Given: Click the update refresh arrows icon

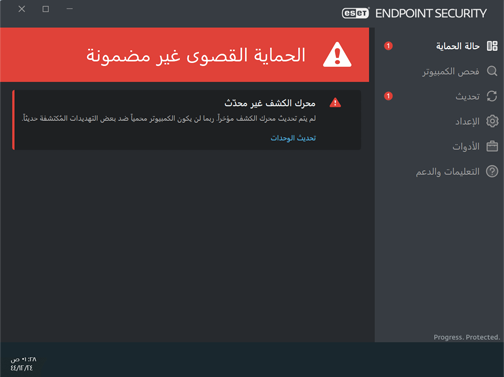Looking at the screenshot, I should [492, 96].
